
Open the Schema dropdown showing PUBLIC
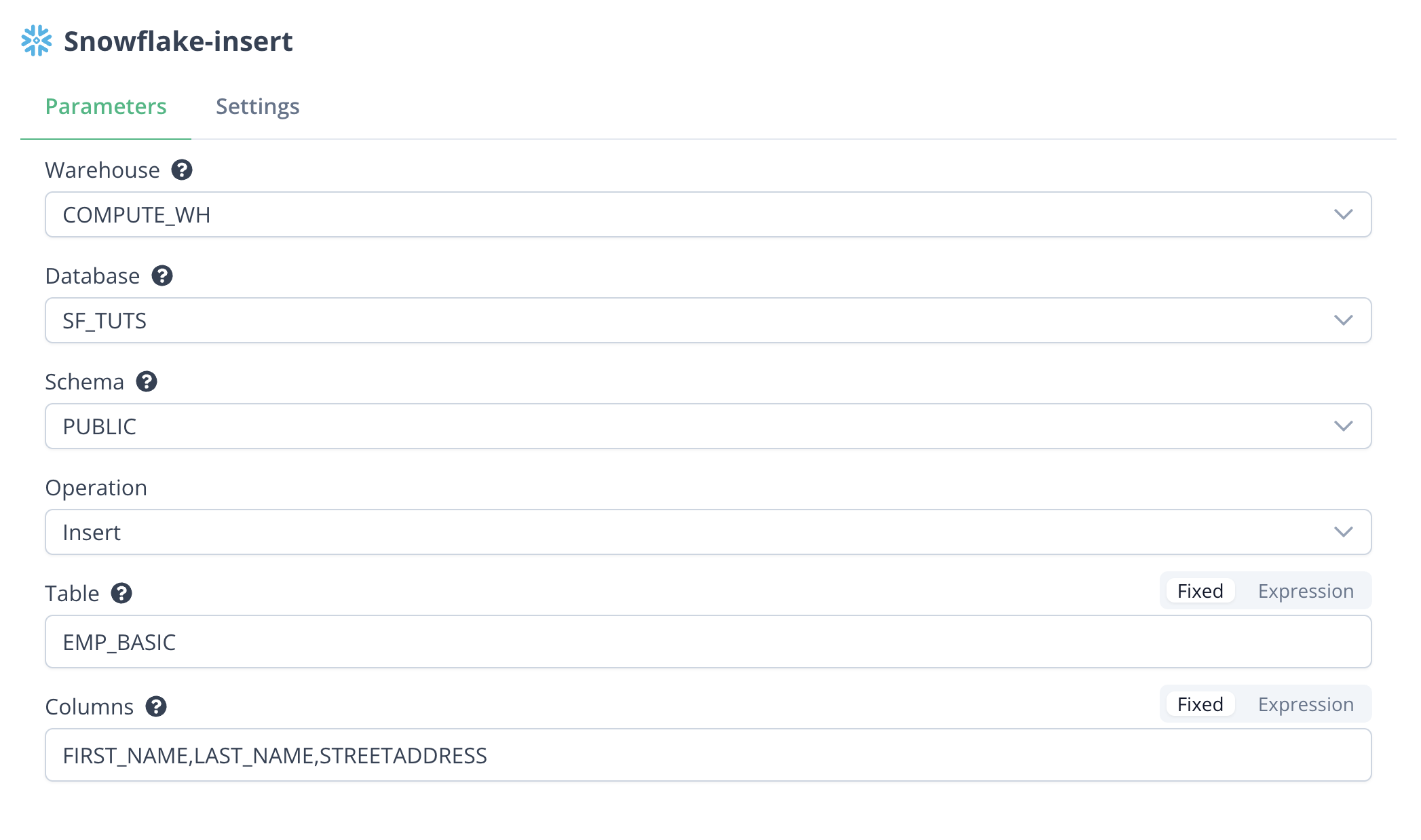(x=708, y=426)
